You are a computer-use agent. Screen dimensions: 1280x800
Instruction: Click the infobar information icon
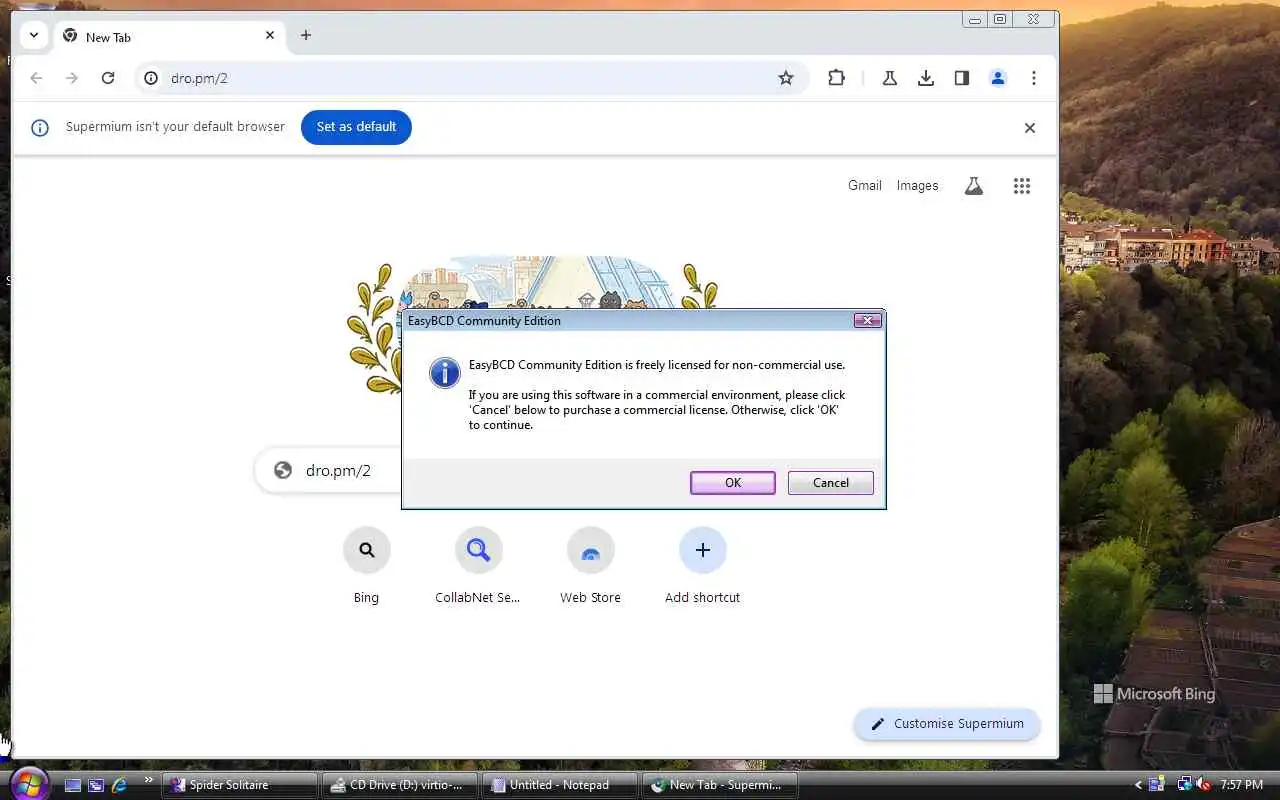coord(40,128)
